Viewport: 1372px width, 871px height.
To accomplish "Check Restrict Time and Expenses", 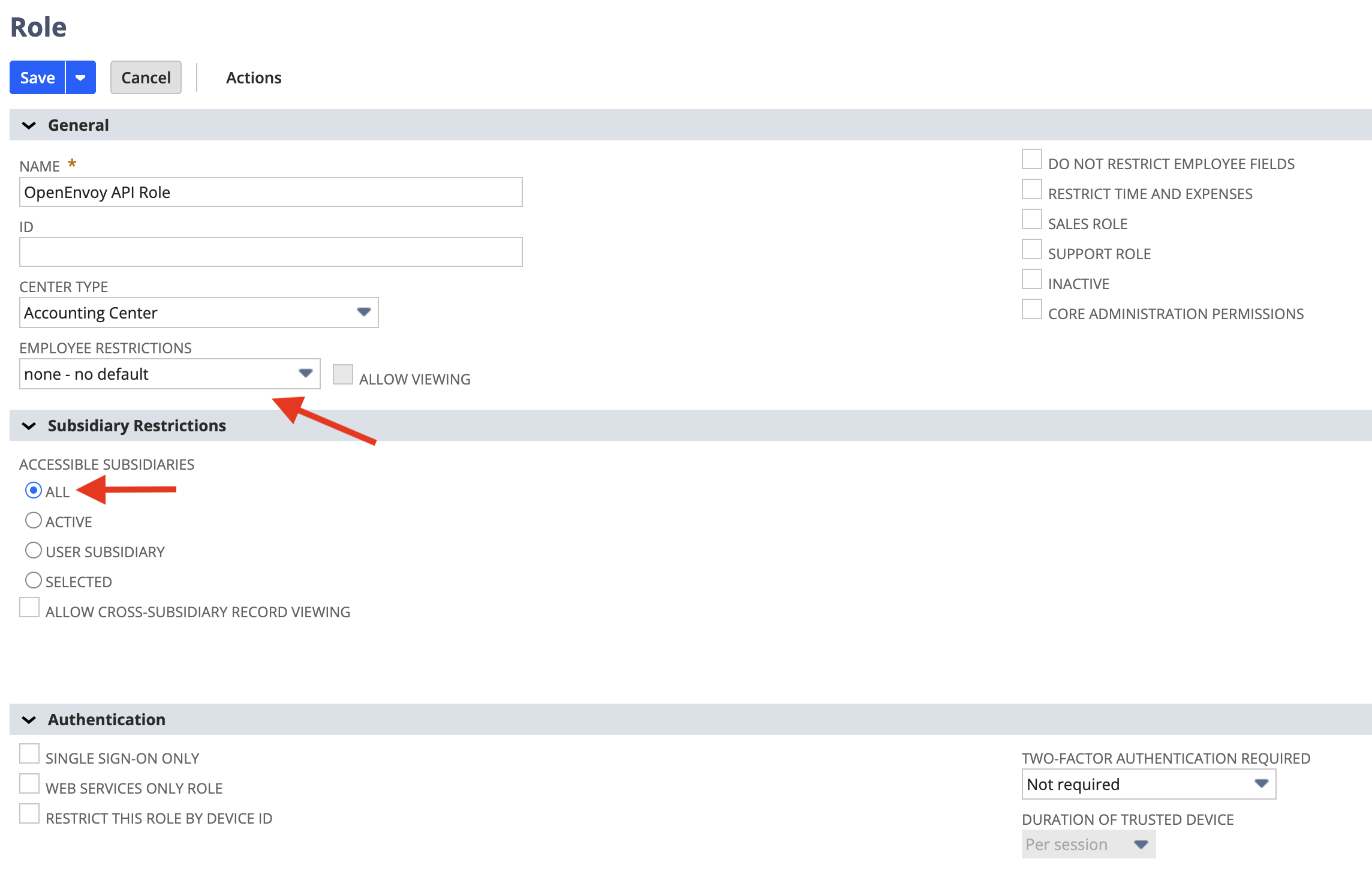I will click(1032, 190).
